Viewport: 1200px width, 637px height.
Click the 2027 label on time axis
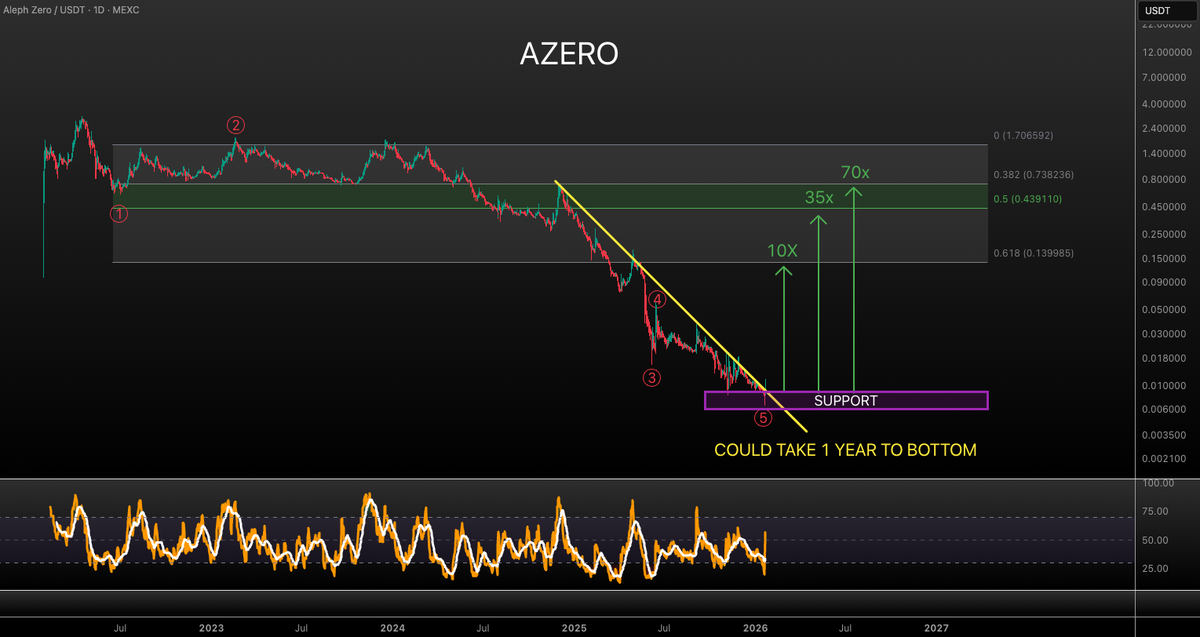click(936, 628)
